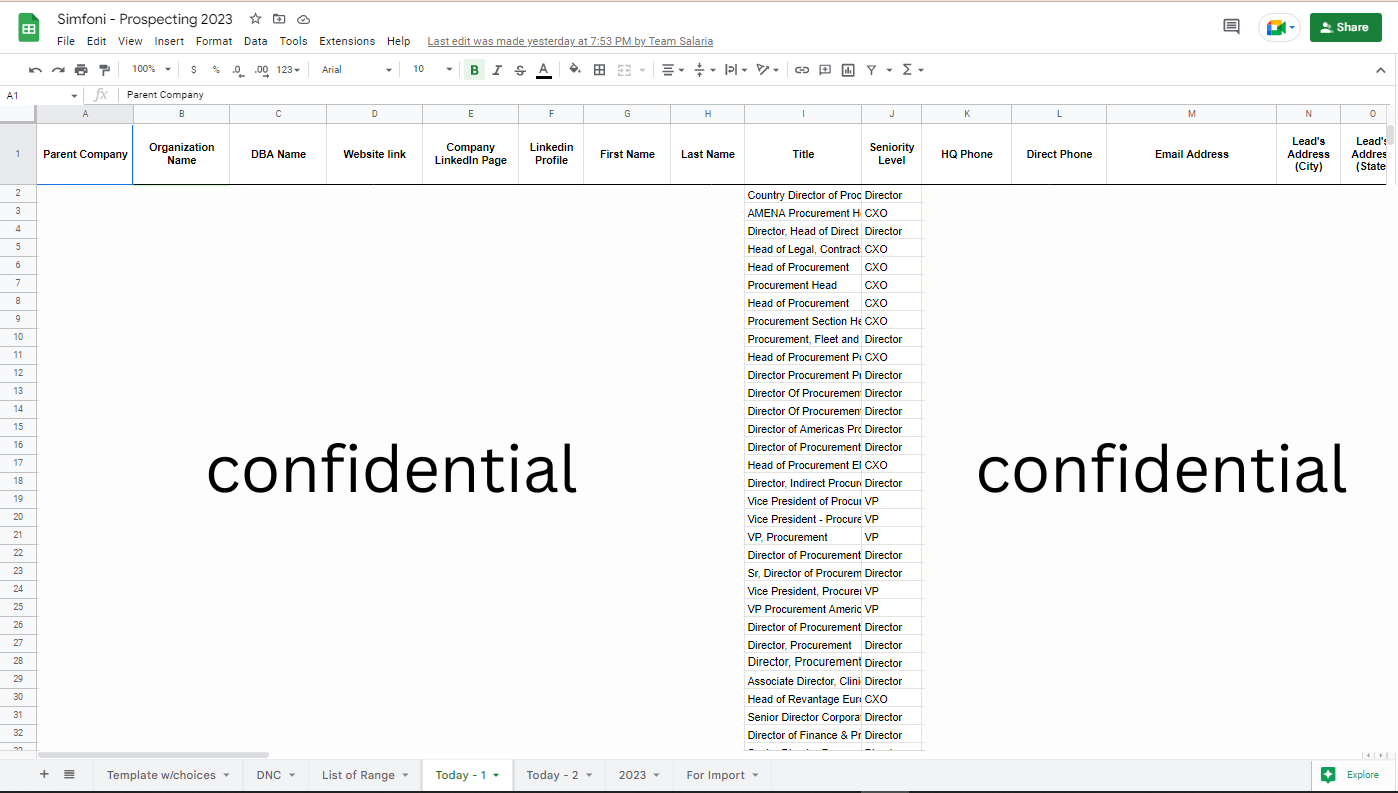Open the last edit history link
Screen dimensions: 1398x793
pyautogui.click(x=570, y=41)
